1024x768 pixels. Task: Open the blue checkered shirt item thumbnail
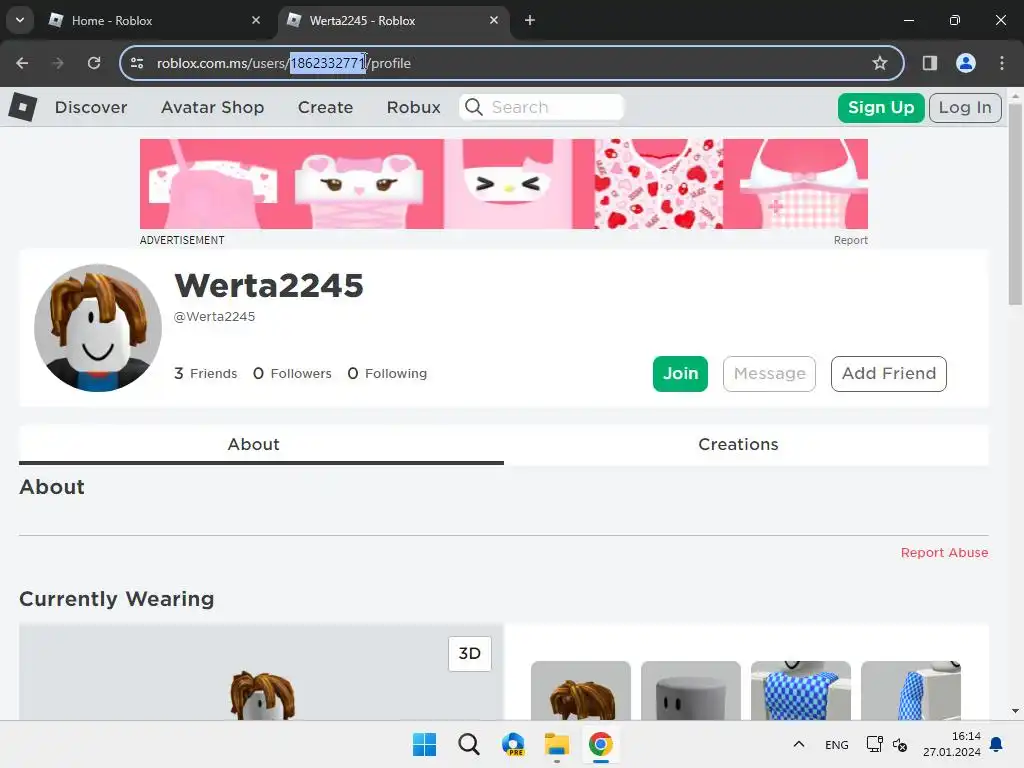801,690
